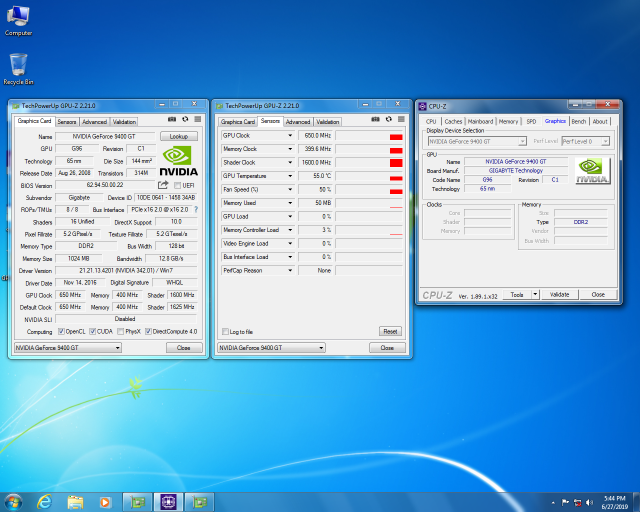This screenshot has height=512, width=640.
Task: Expand the Memory Used sensor dropdown
Action: (x=290, y=203)
